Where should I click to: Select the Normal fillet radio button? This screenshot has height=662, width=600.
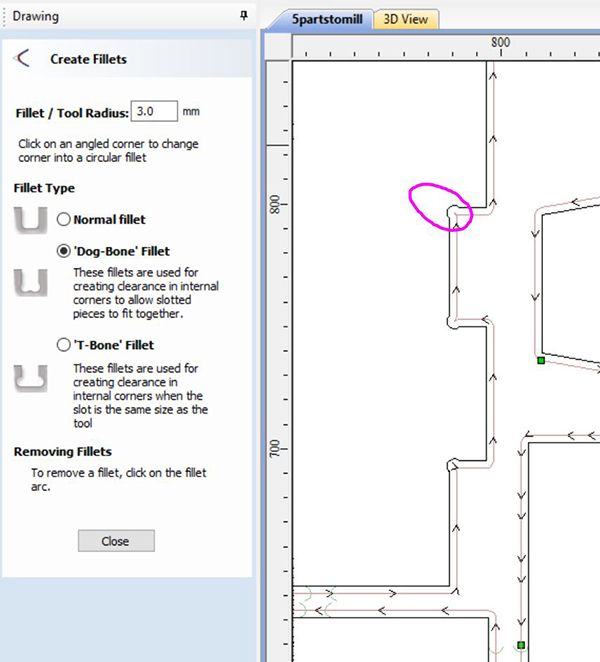(63, 220)
